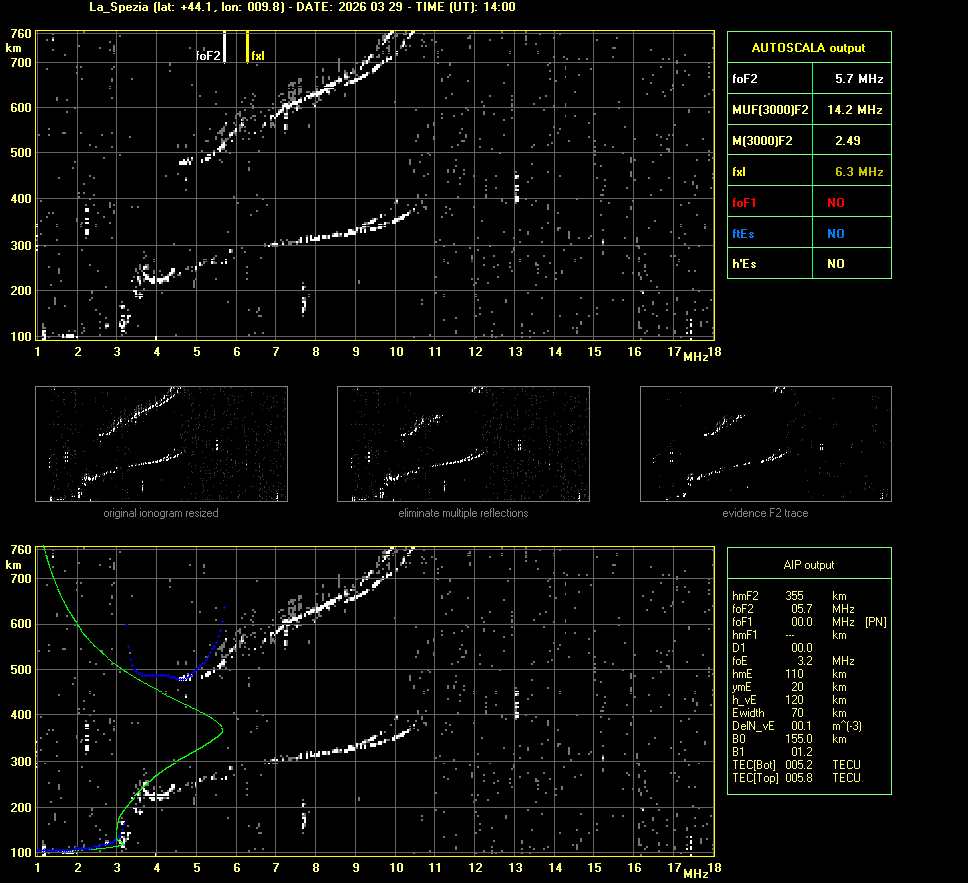Click the MUF(3000)F2 14.2 MHz value
Image resolution: width=968 pixels, height=883 pixels.
click(x=854, y=109)
